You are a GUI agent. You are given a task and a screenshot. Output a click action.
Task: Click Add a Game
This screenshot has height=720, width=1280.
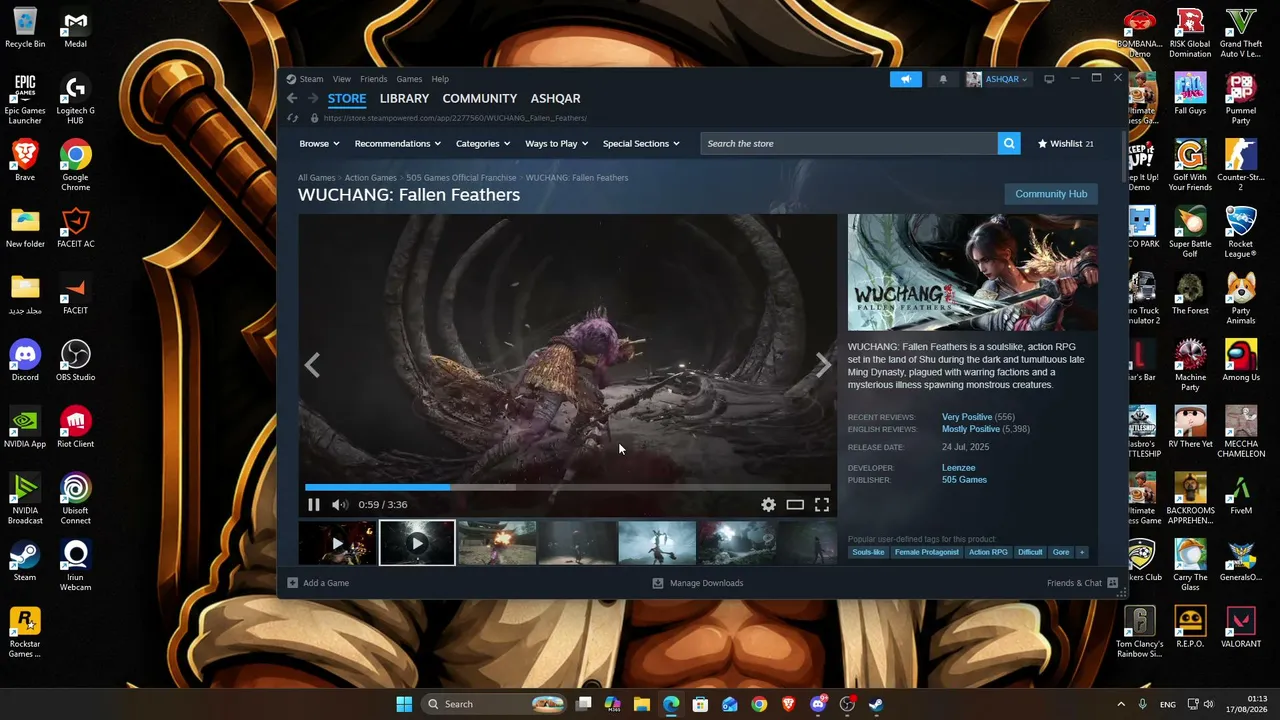(x=318, y=583)
